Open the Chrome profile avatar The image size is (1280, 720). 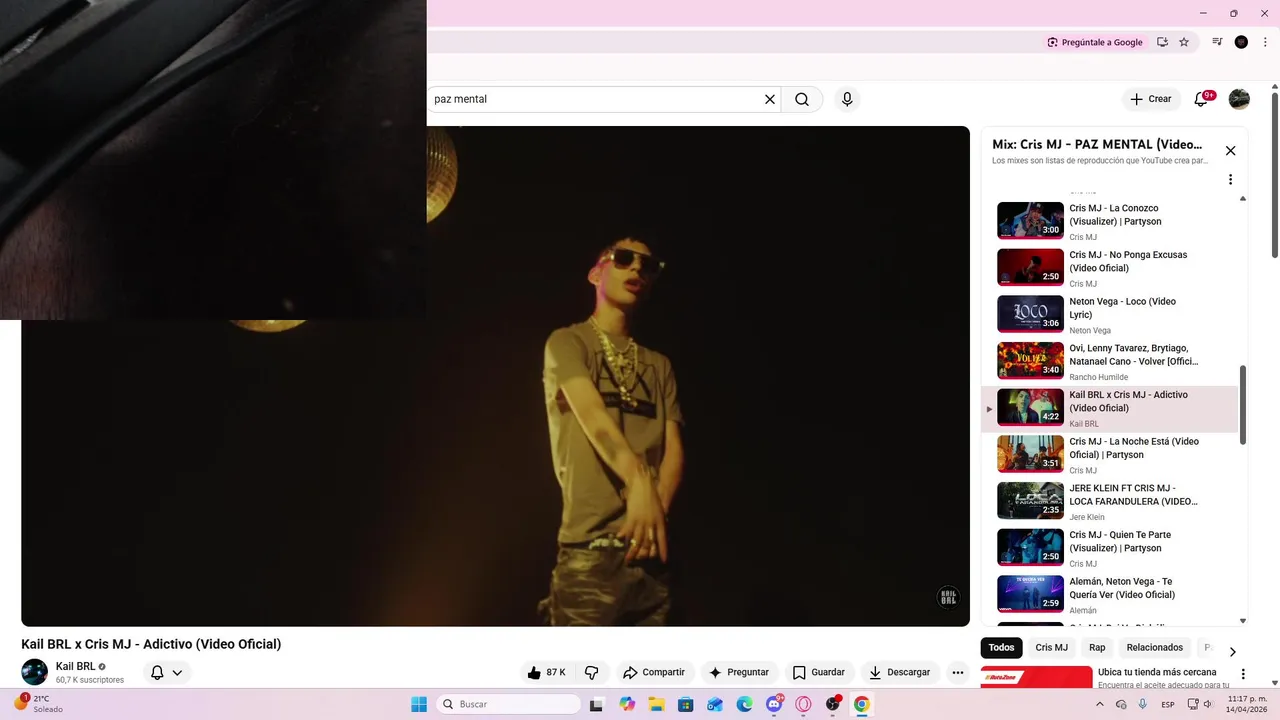point(1241,42)
